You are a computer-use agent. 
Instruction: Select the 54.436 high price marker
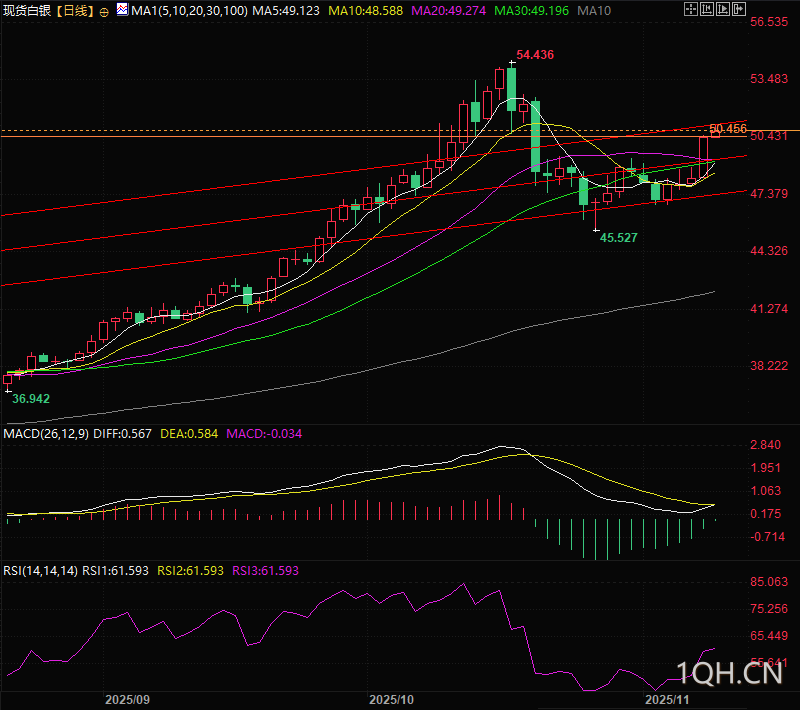[x=536, y=54]
